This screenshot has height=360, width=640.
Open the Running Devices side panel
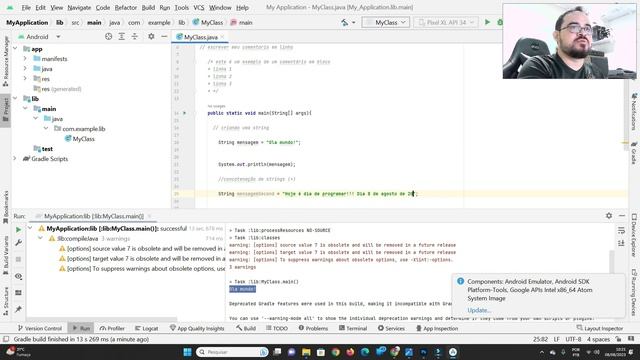(x=634, y=291)
